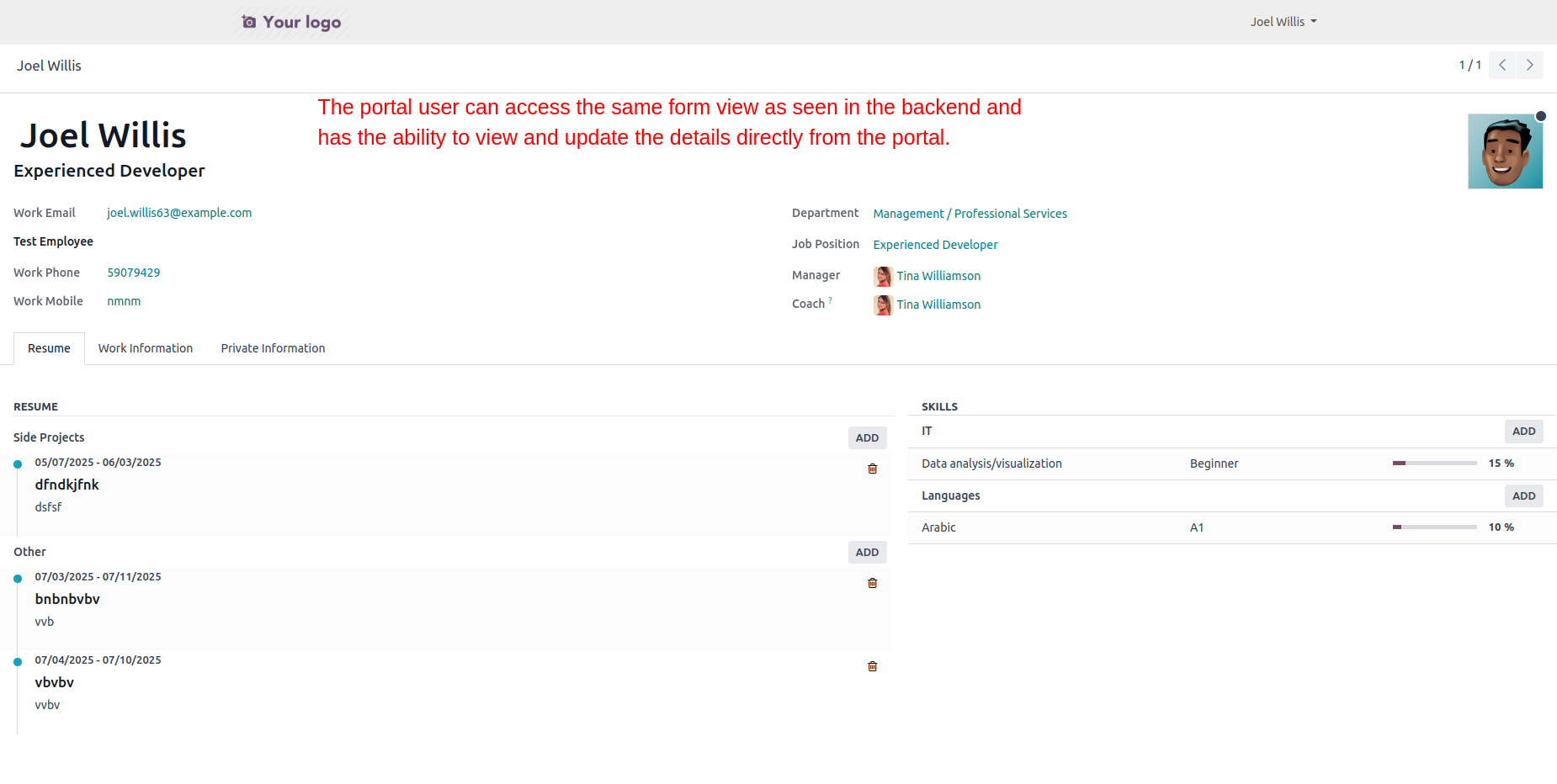Image resolution: width=1557 pixels, height=784 pixels.
Task: Open the Joel Willis user dropdown
Action: (x=1283, y=22)
